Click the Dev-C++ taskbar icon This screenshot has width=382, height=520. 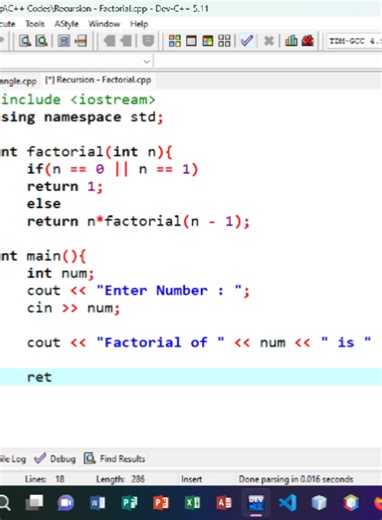pyautogui.click(x=256, y=503)
